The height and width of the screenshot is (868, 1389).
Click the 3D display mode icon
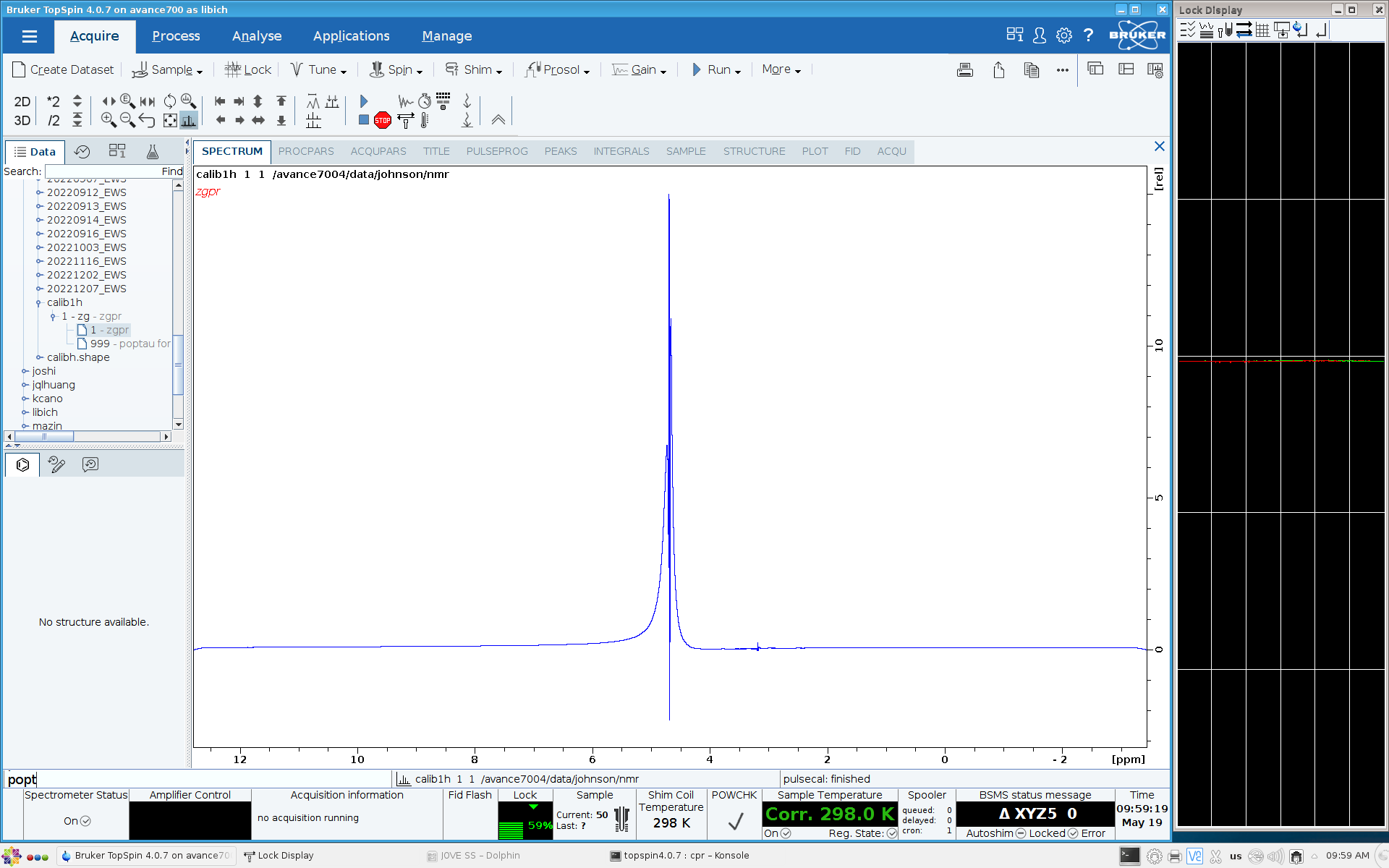point(22,120)
